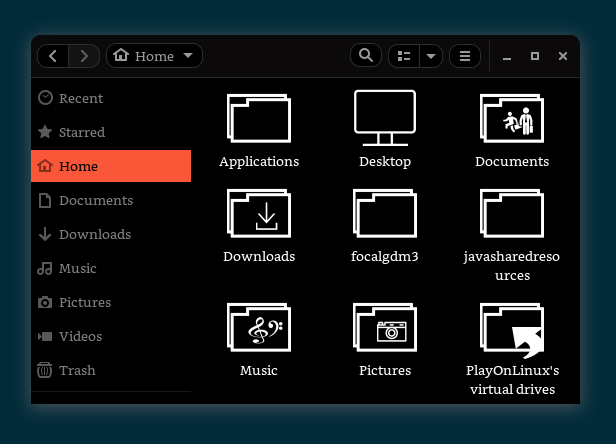Select Home in the sidebar
The image size is (616, 444).
(111, 166)
